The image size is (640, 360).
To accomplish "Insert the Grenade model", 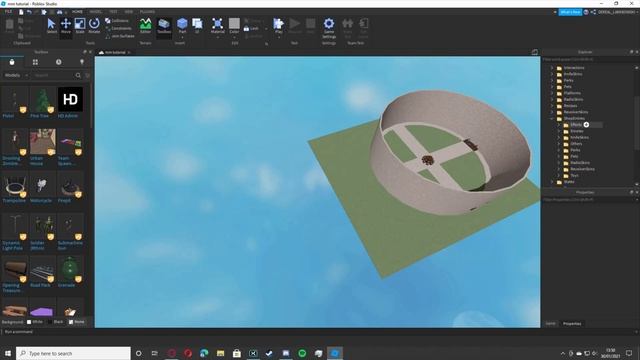I will point(70,271).
